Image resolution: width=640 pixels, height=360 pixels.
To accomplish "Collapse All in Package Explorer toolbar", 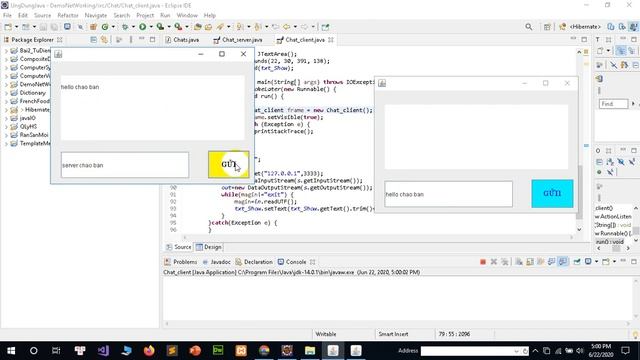I will (94, 40).
